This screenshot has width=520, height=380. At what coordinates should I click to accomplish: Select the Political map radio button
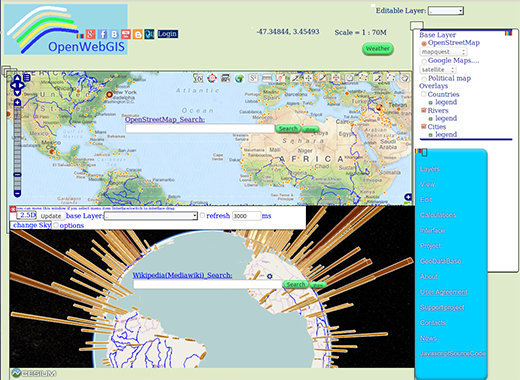(x=424, y=79)
